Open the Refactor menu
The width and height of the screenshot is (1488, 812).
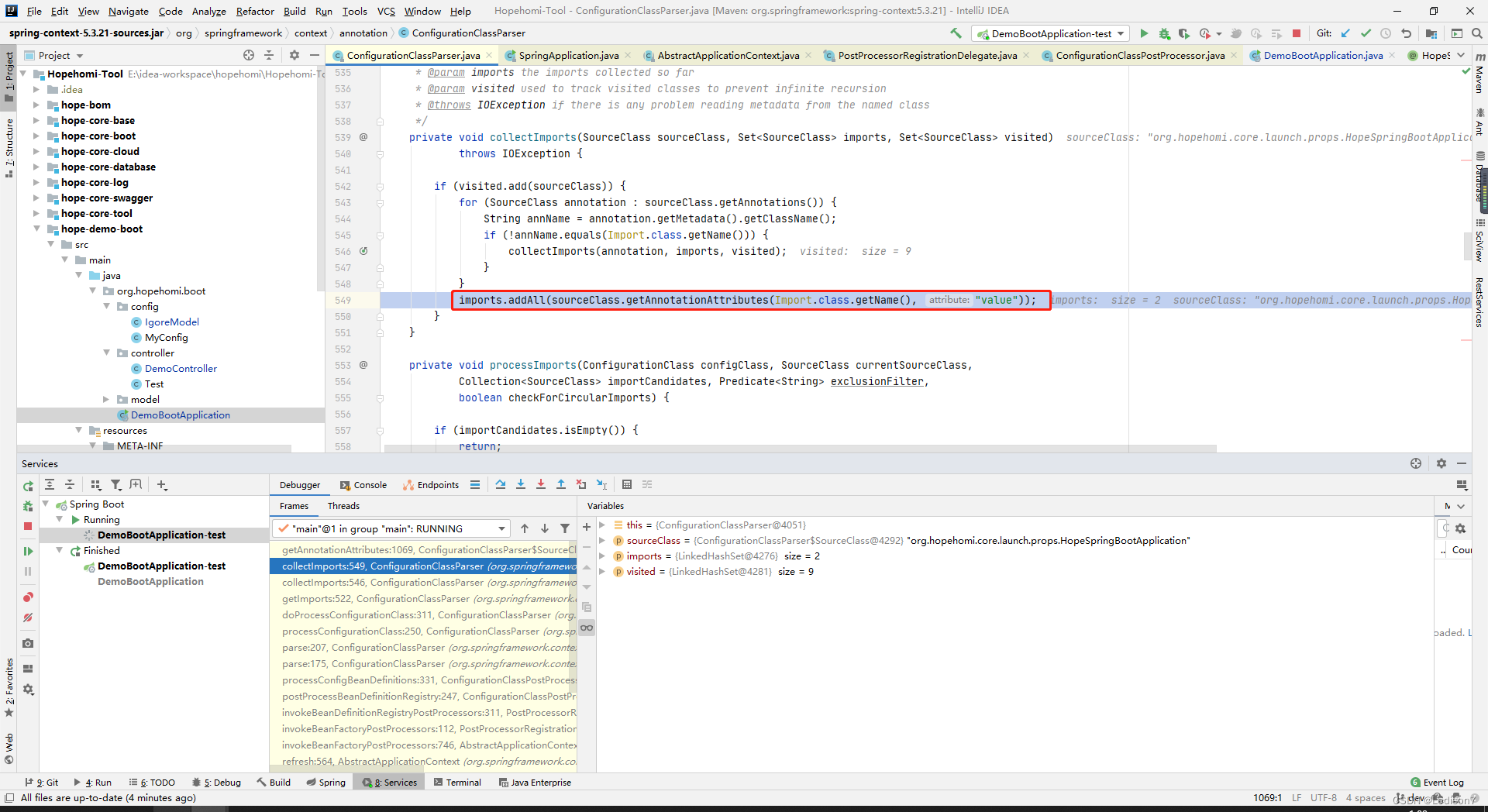coord(255,11)
